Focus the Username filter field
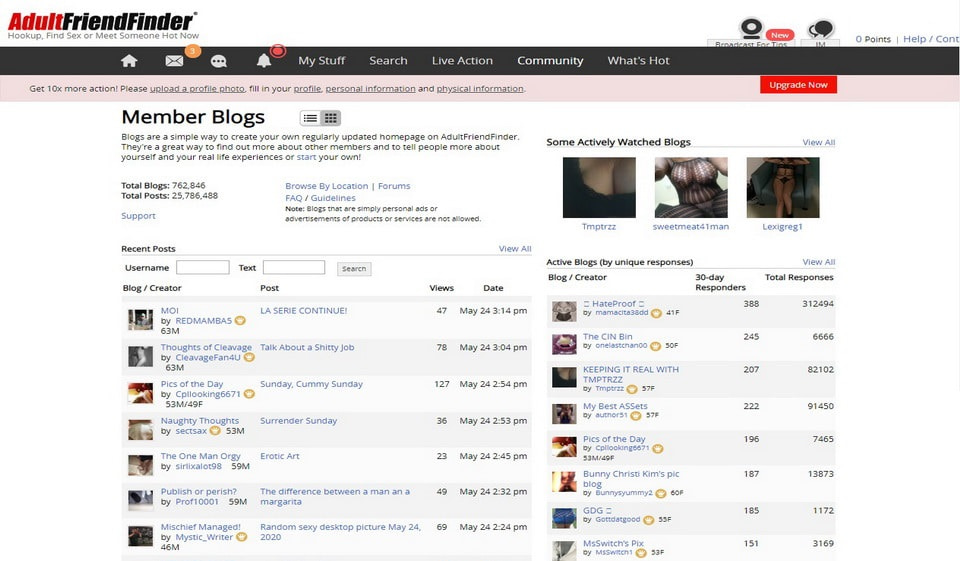 [x=202, y=268]
